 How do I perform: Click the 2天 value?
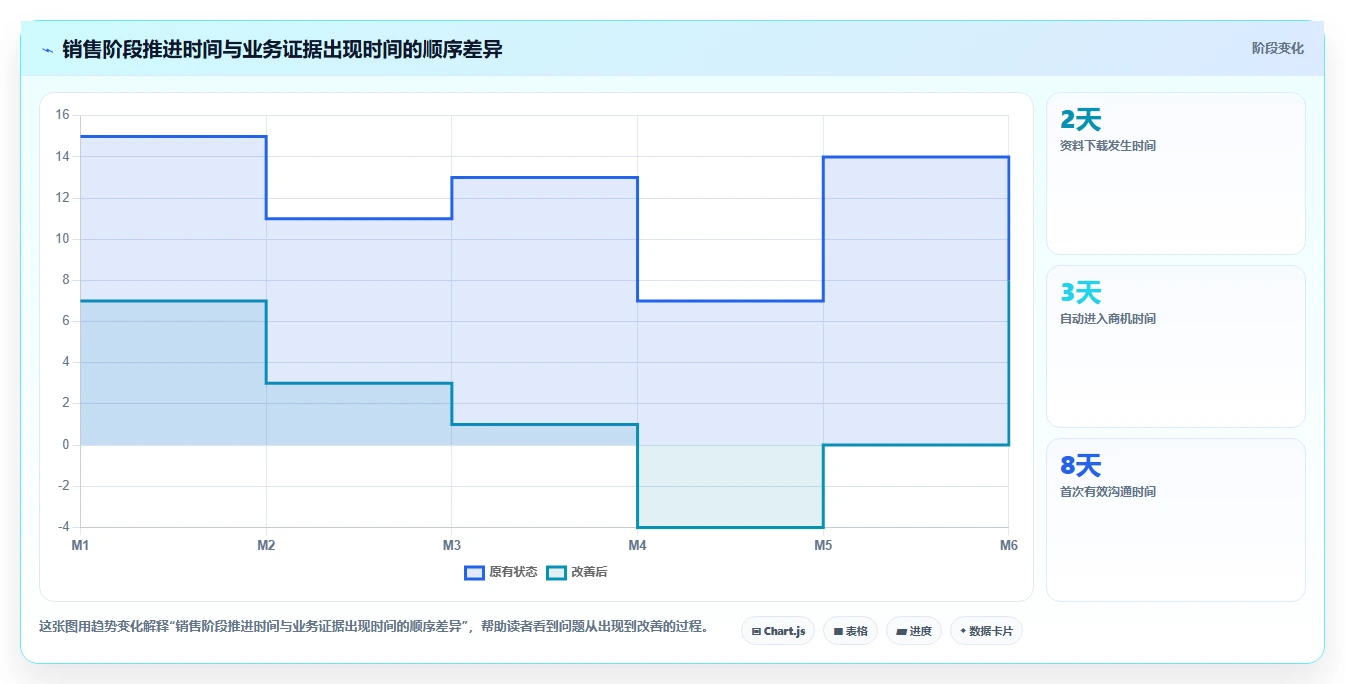click(x=1081, y=120)
